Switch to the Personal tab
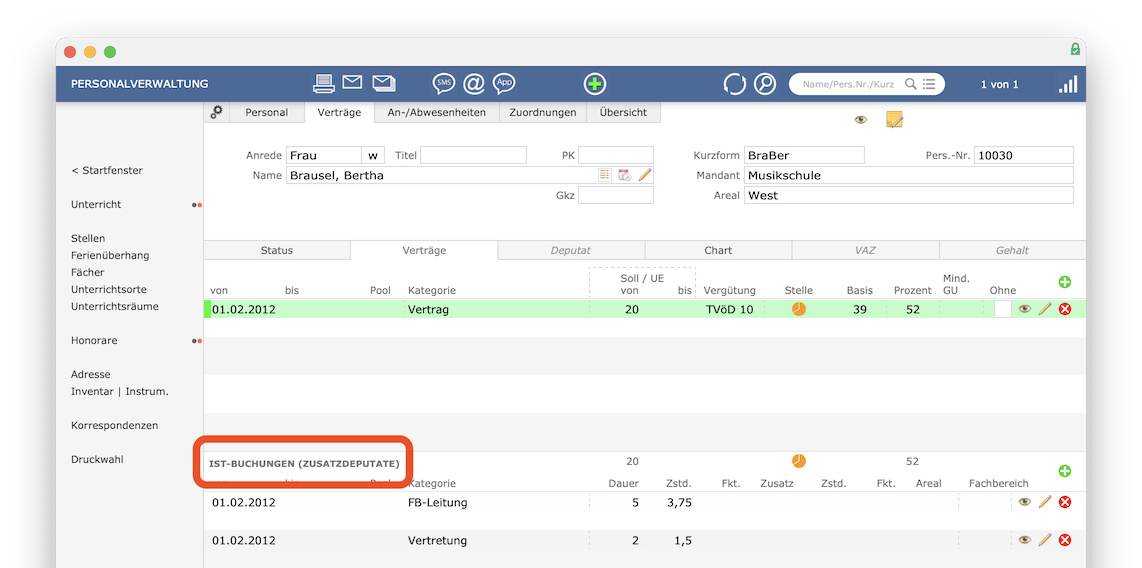Image resolution: width=1142 pixels, height=568 pixels. pos(267,112)
